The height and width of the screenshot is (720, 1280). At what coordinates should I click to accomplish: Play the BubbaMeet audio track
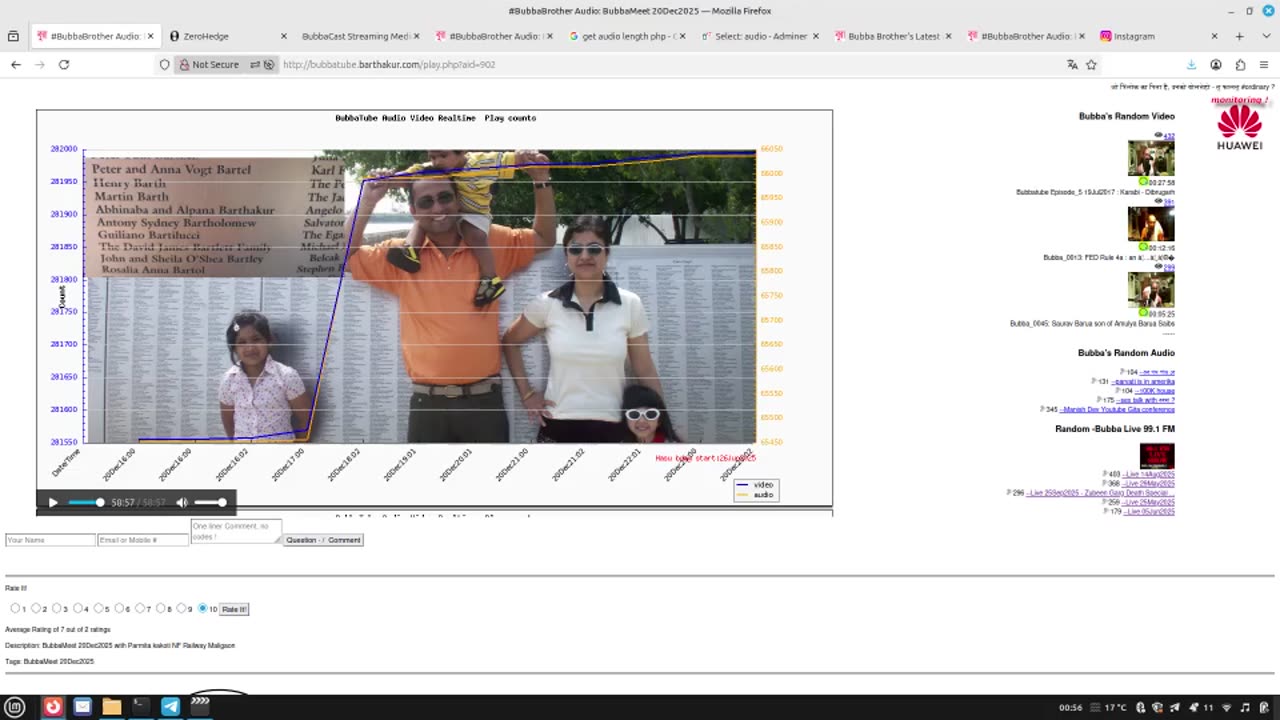click(53, 502)
